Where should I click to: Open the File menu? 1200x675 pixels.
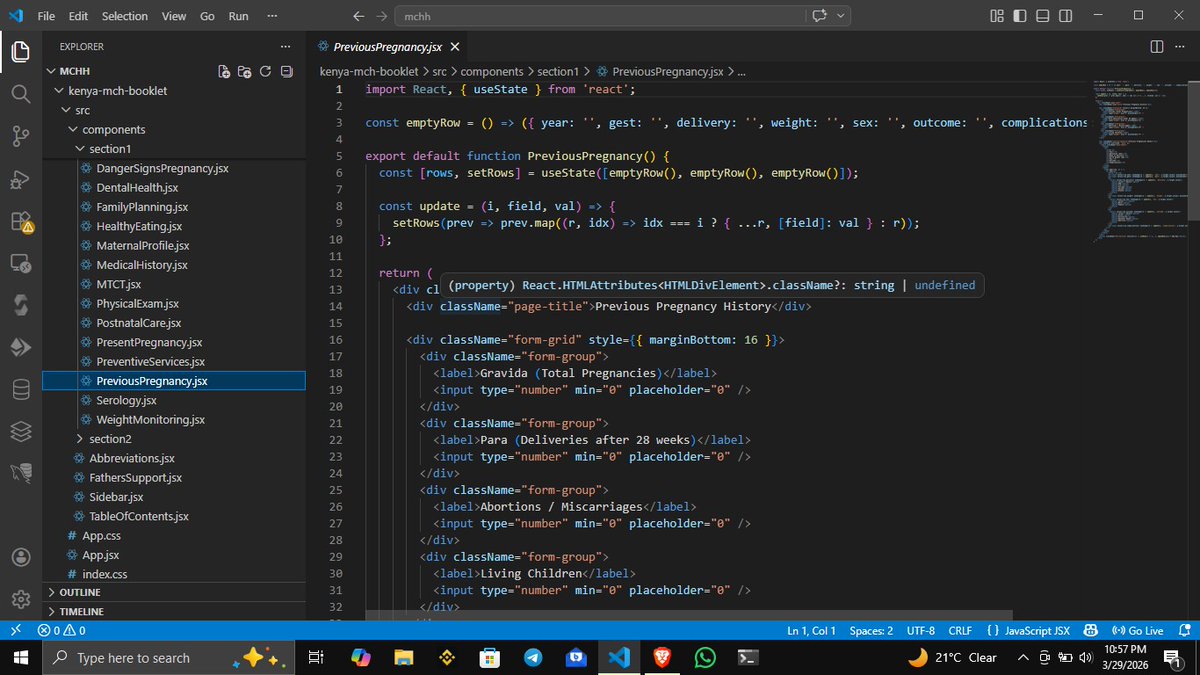point(48,16)
